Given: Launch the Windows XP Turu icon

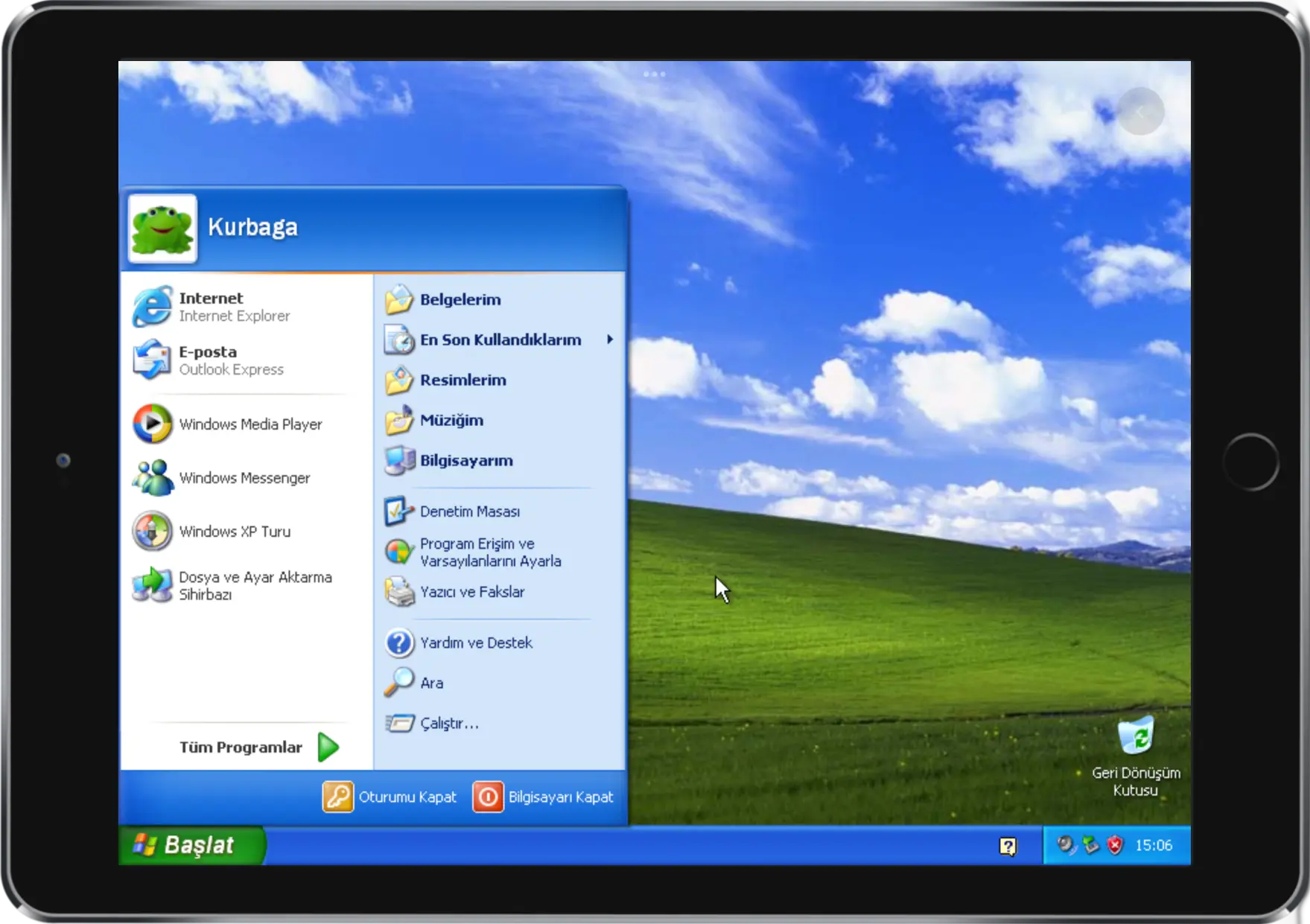Looking at the screenshot, I should pyautogui.click(x=152, y=531).
